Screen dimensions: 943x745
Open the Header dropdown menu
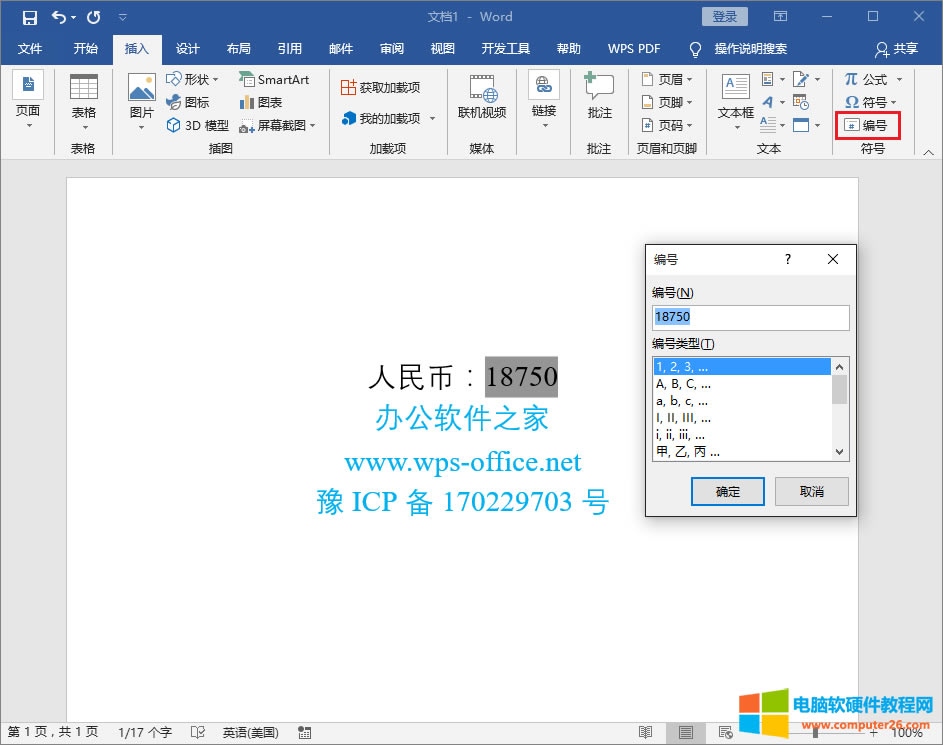coord(663,80)
